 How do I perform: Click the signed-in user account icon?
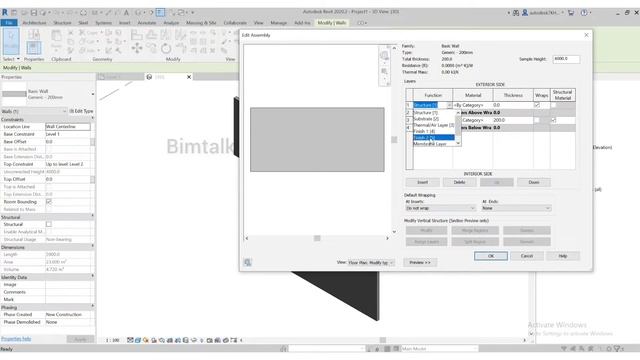pyautogui.click(x=525, y=13)
